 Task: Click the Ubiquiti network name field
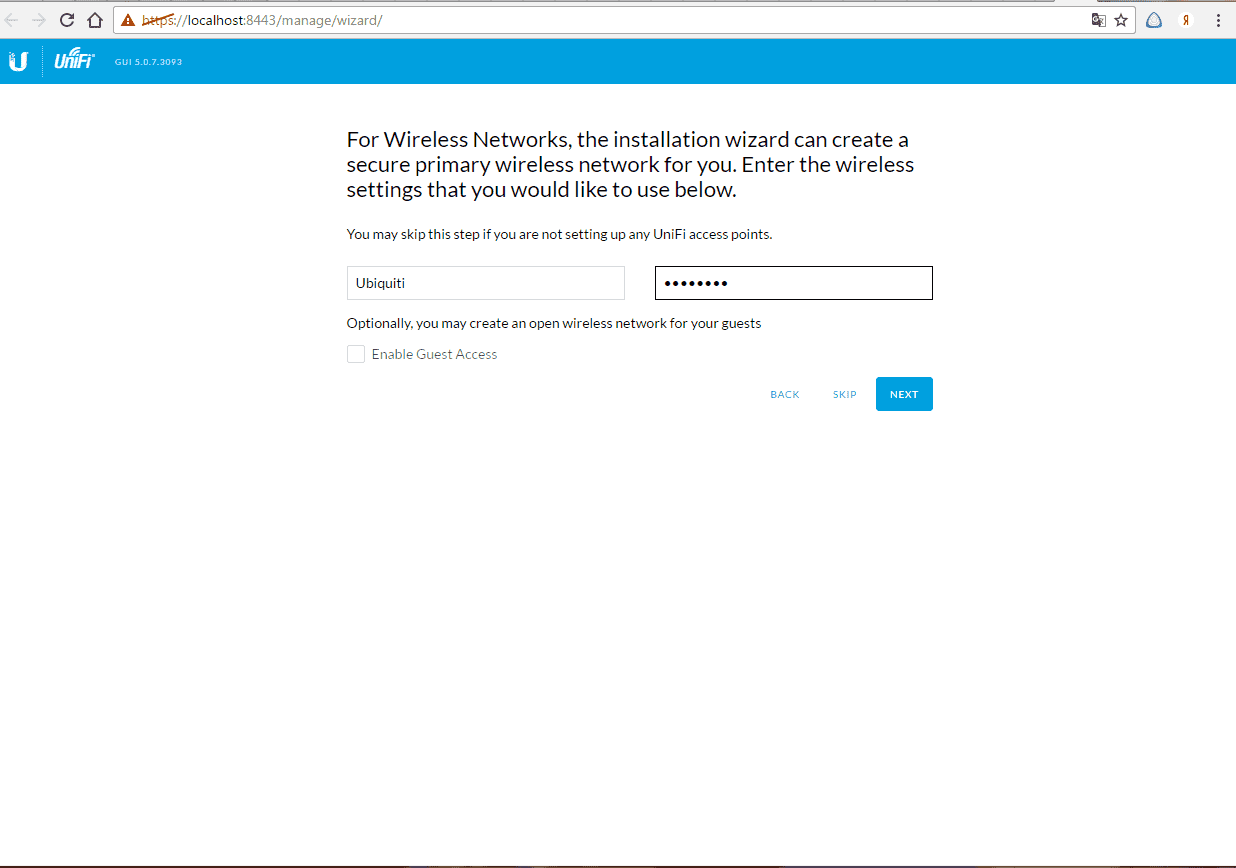[x=485, y=283]
